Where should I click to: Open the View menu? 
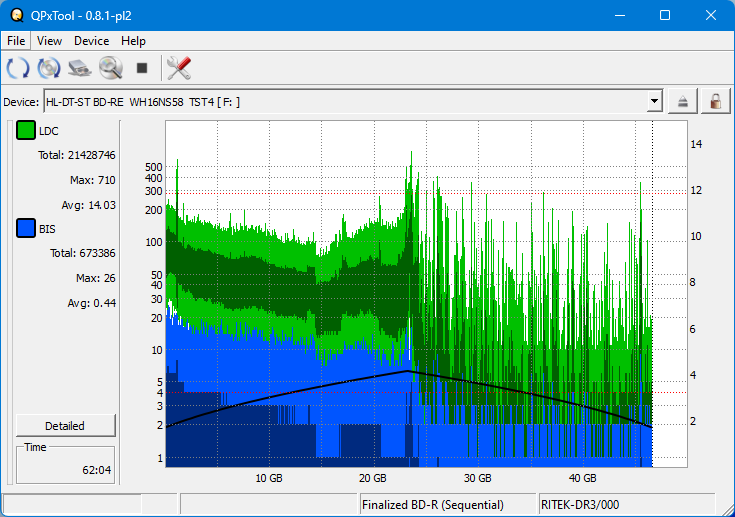click(49, 41)
